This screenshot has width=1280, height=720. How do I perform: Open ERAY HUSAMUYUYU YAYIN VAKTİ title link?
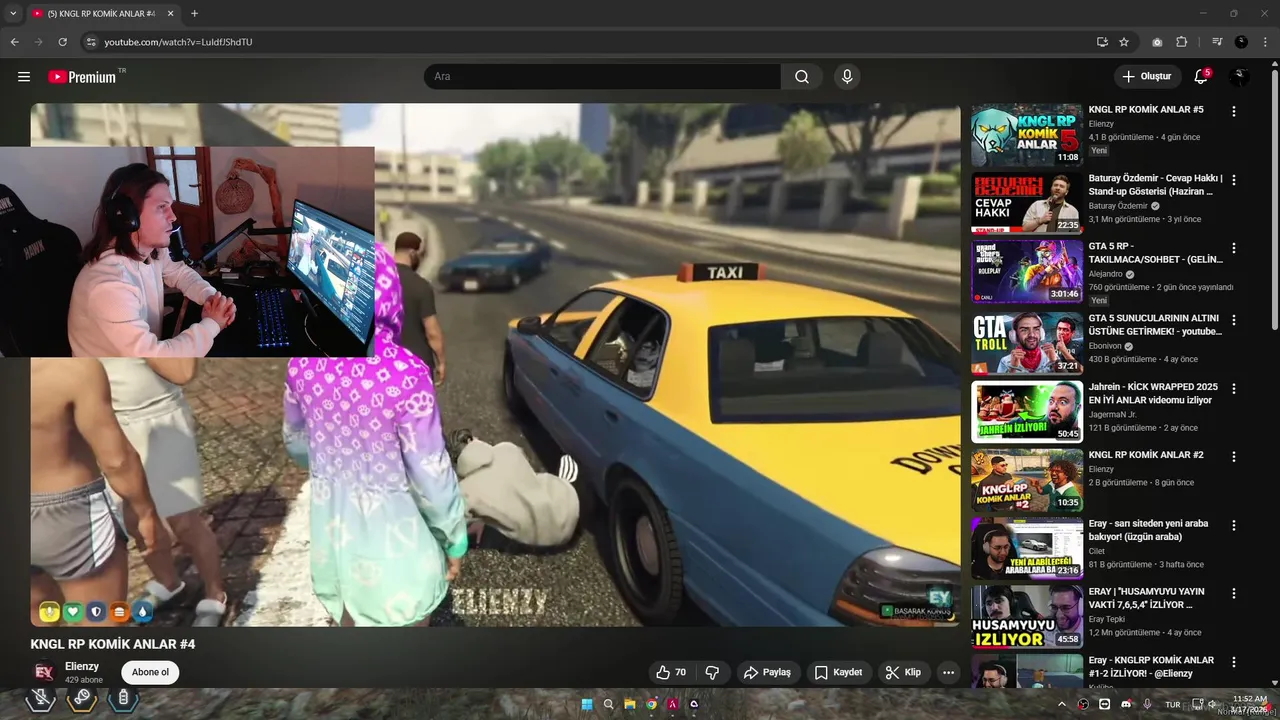pos(1147,598)
